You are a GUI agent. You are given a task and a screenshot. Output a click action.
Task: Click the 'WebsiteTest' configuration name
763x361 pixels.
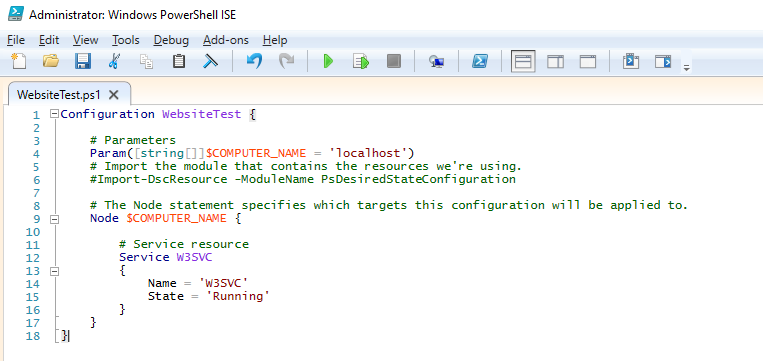201,114
